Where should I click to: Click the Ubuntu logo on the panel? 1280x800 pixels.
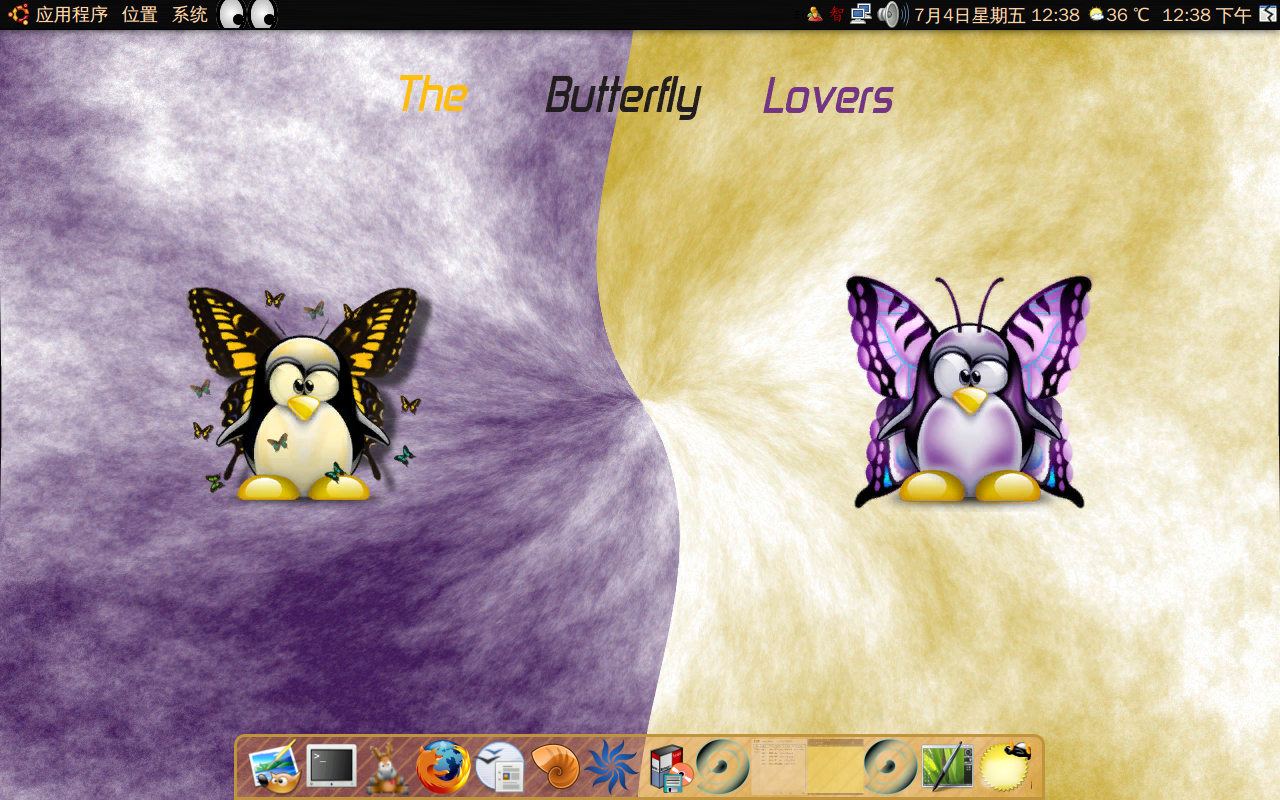click(18, 15)
